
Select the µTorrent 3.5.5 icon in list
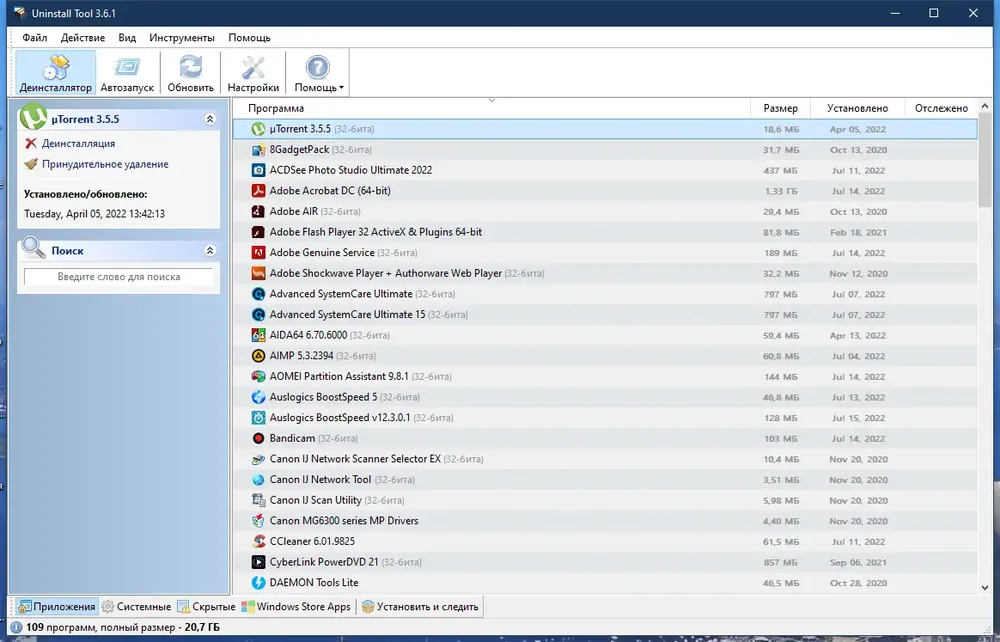(x=258, y=129)
